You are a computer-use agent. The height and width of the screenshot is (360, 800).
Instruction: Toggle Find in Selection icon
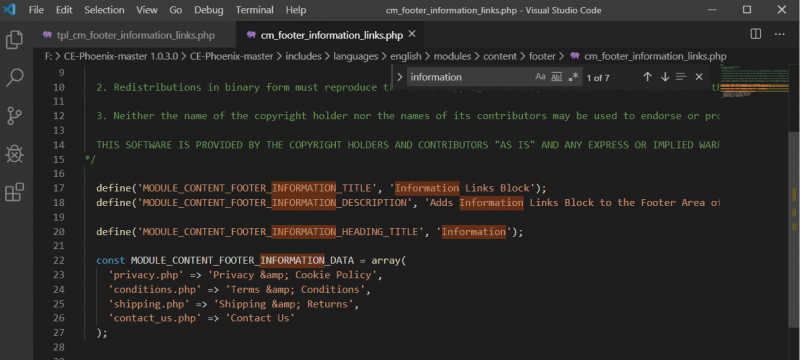(x=681, y=77)
